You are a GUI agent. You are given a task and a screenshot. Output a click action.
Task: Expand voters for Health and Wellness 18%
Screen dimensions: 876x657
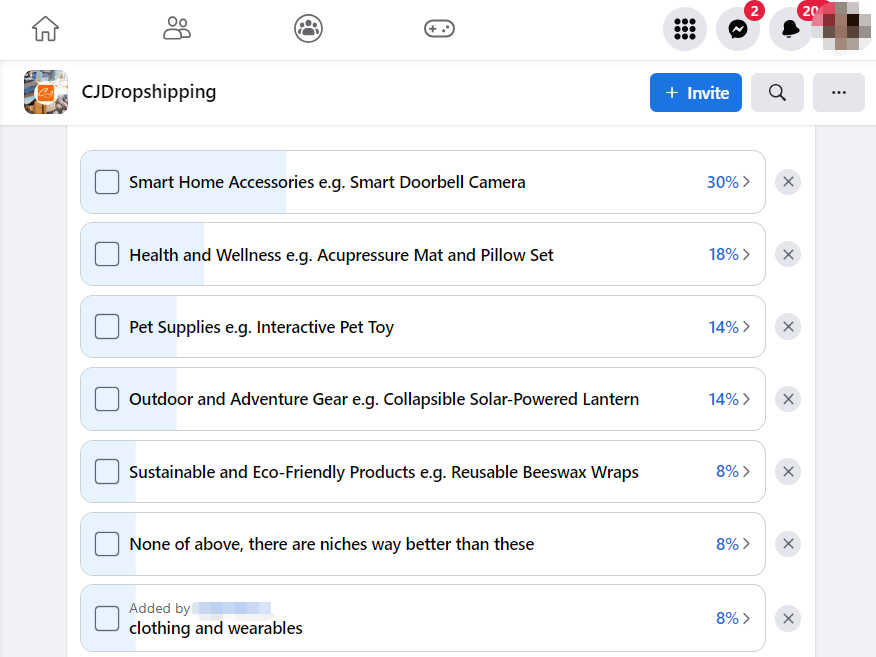point(729,254)
